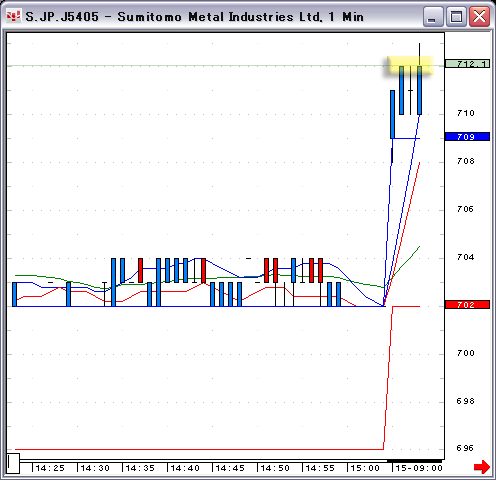Click the 14:55 time axis label

320,468
